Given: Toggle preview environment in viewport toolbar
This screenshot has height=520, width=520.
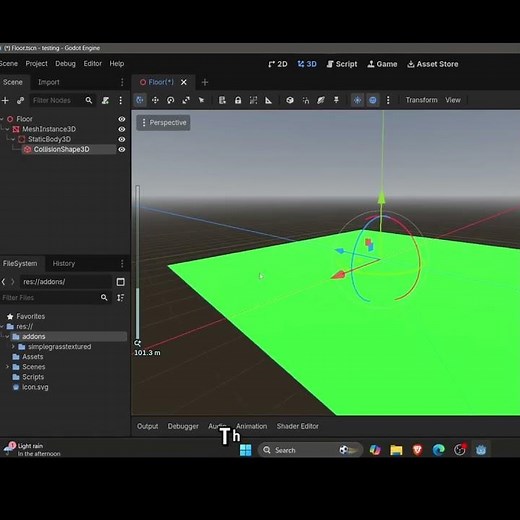Looking at the screenshot, I should click(373, 100).
